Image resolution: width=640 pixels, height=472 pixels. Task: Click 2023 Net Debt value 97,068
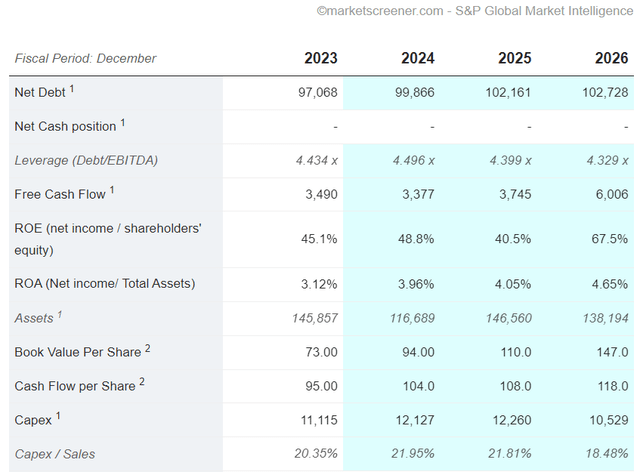pos(318,92)
